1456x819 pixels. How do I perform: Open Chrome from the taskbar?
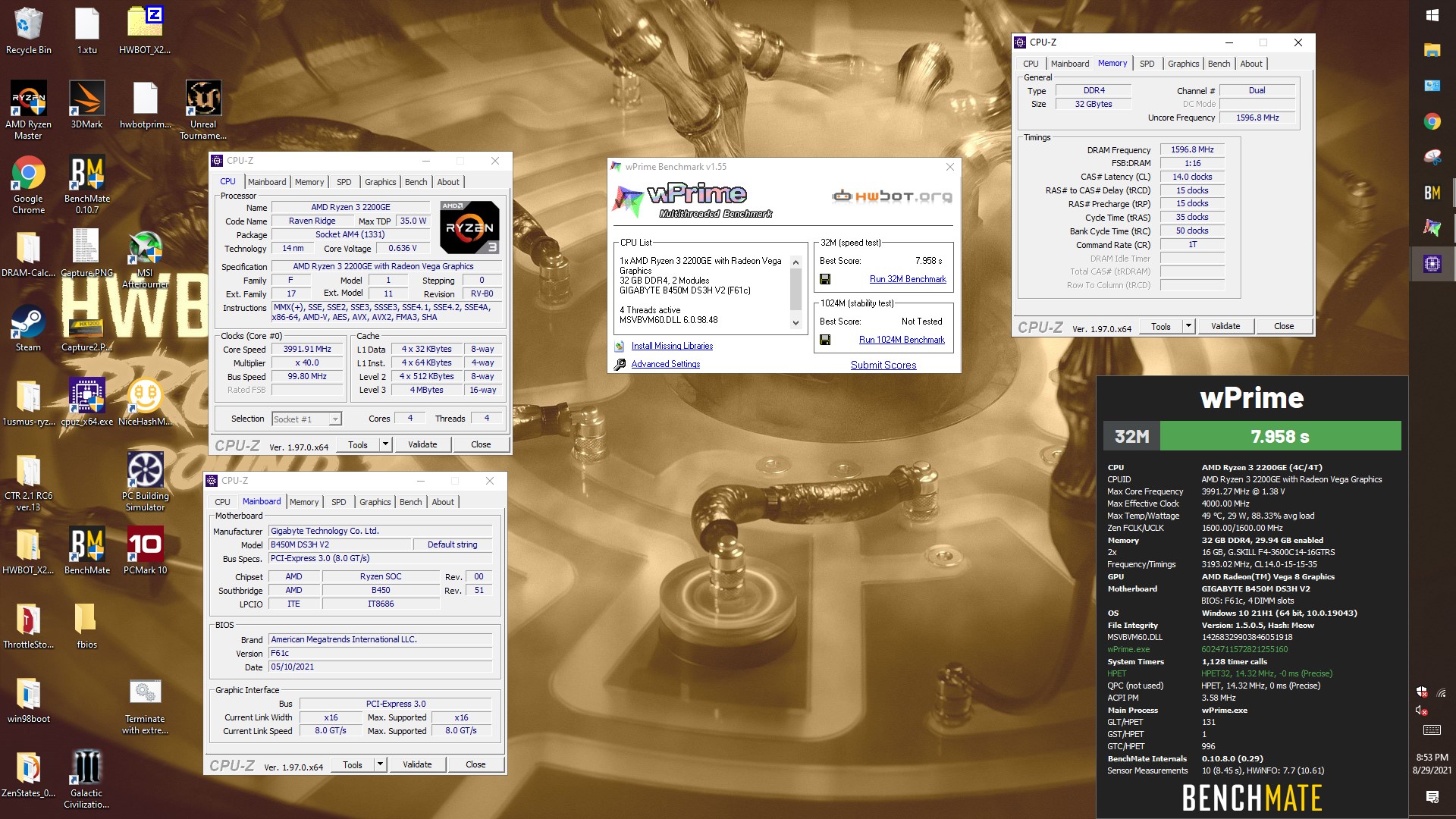tap(1432, 121)
